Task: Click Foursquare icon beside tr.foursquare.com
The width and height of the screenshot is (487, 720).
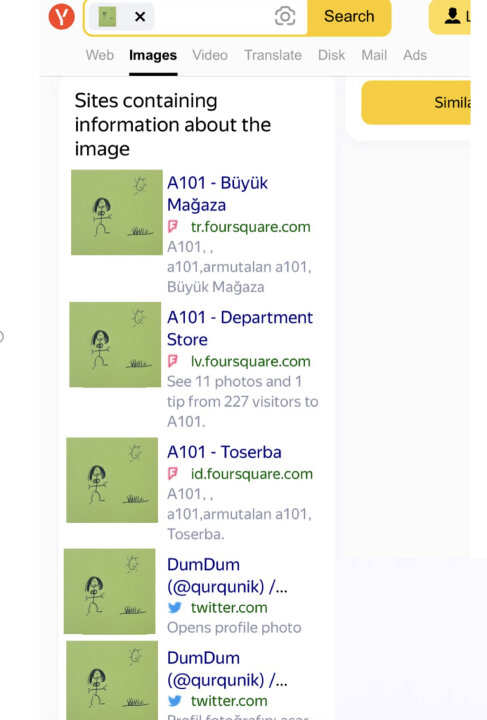Action: pos(173,226)
